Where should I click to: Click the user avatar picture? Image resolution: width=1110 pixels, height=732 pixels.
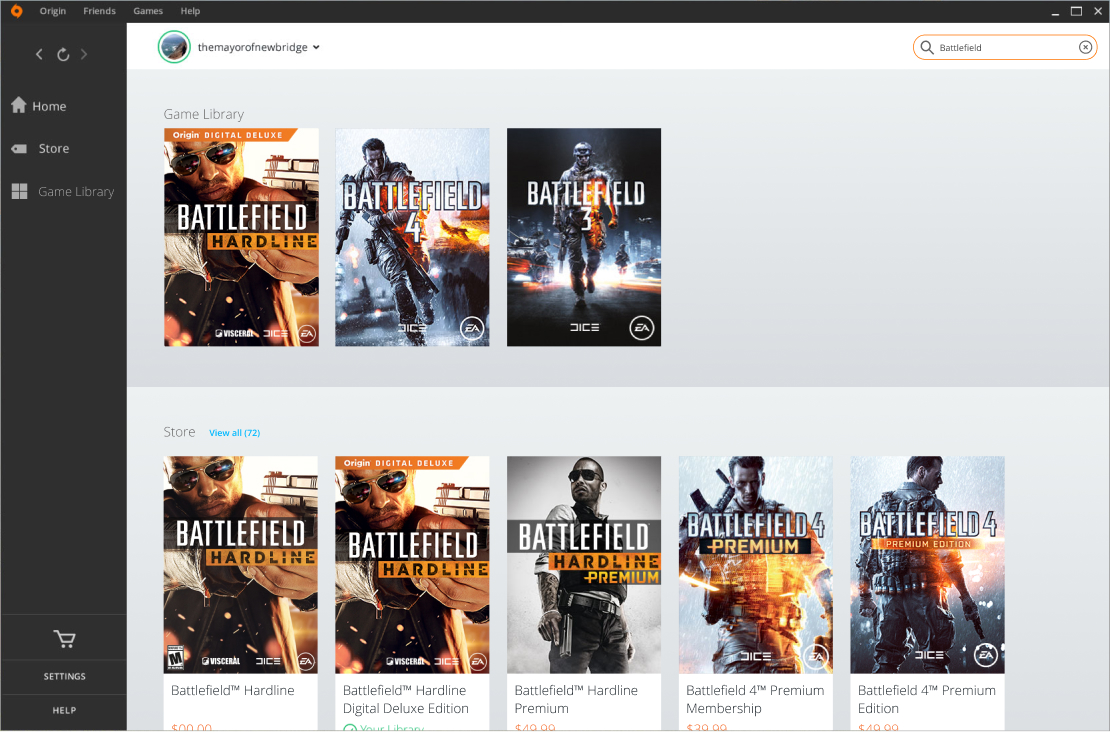[x=174, y=47]
